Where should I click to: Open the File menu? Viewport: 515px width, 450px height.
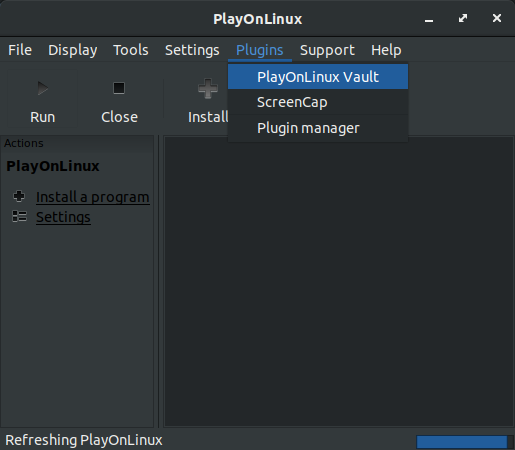[x=20, y=50]
